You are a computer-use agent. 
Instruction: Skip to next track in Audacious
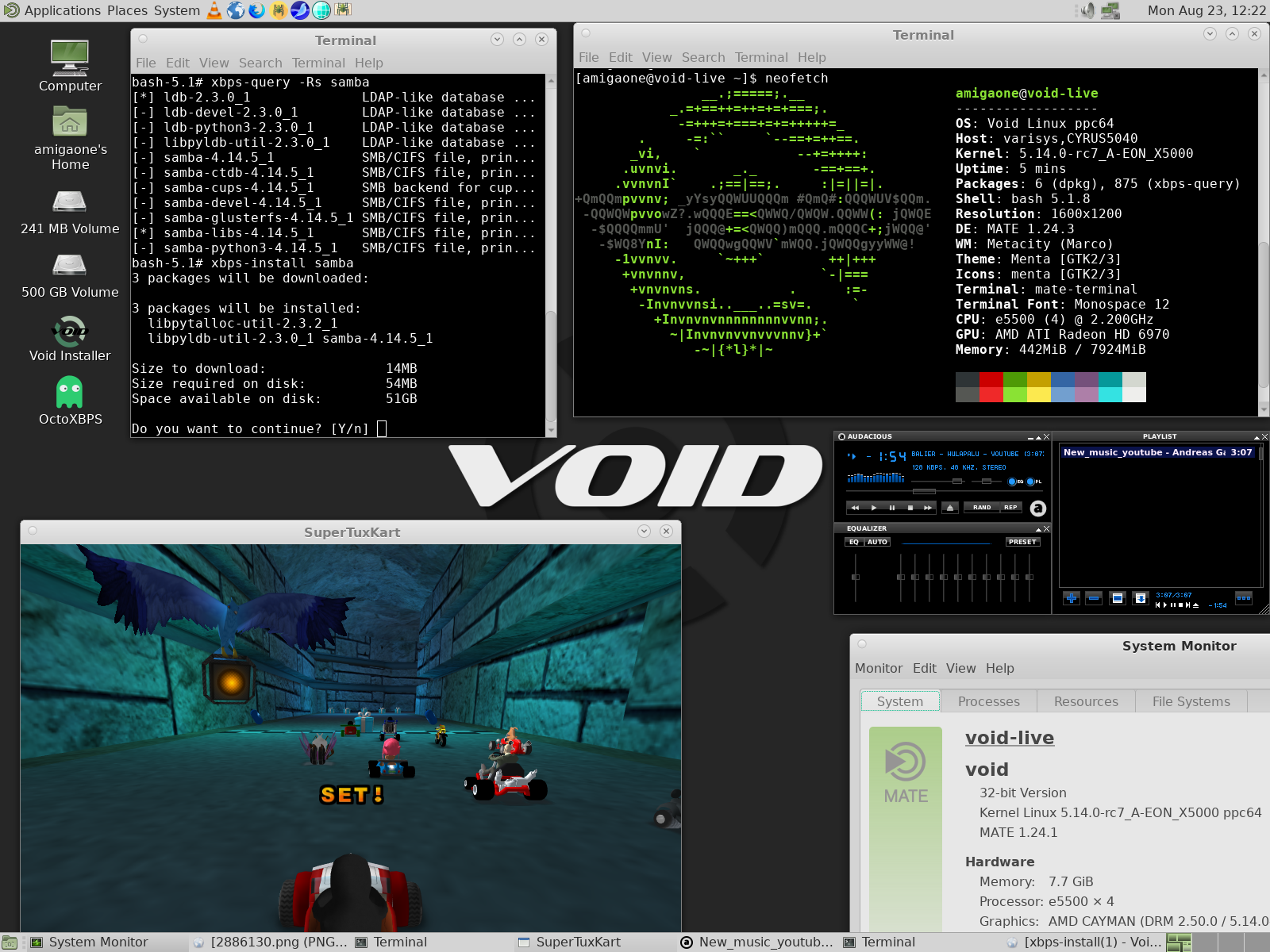[x=928, y=508]
